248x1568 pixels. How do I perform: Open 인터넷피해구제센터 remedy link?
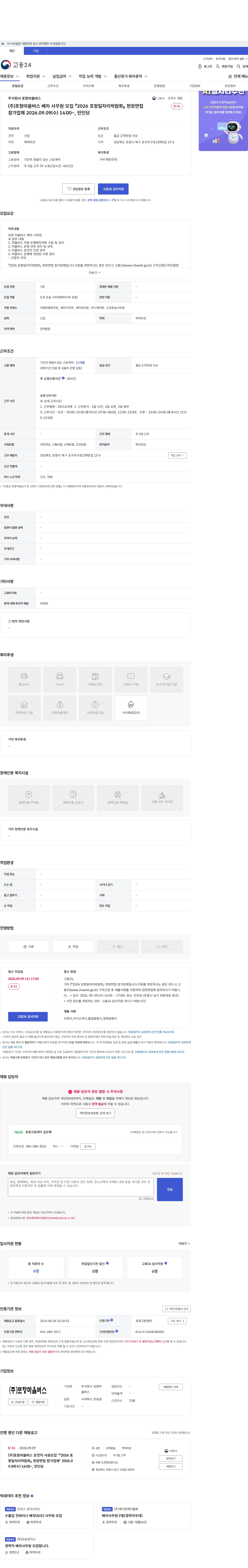click(x=51, y=1218)
